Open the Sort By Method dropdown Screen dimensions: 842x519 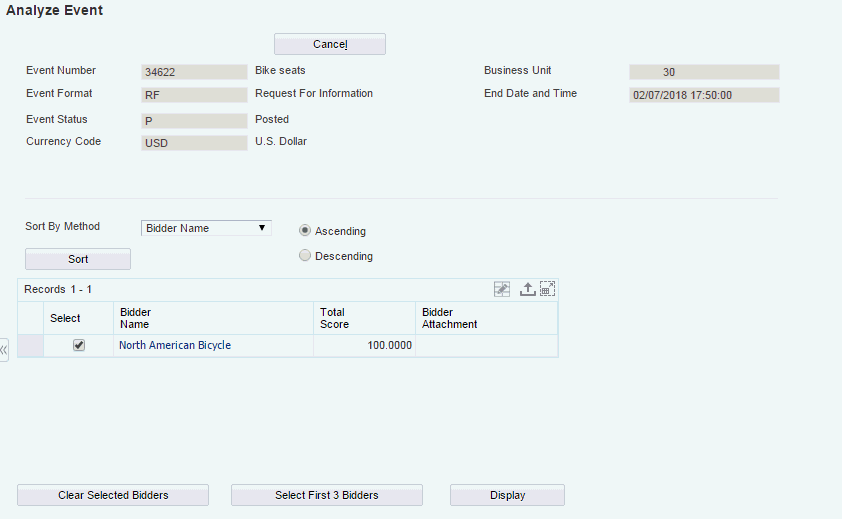(x=206, y=228)
